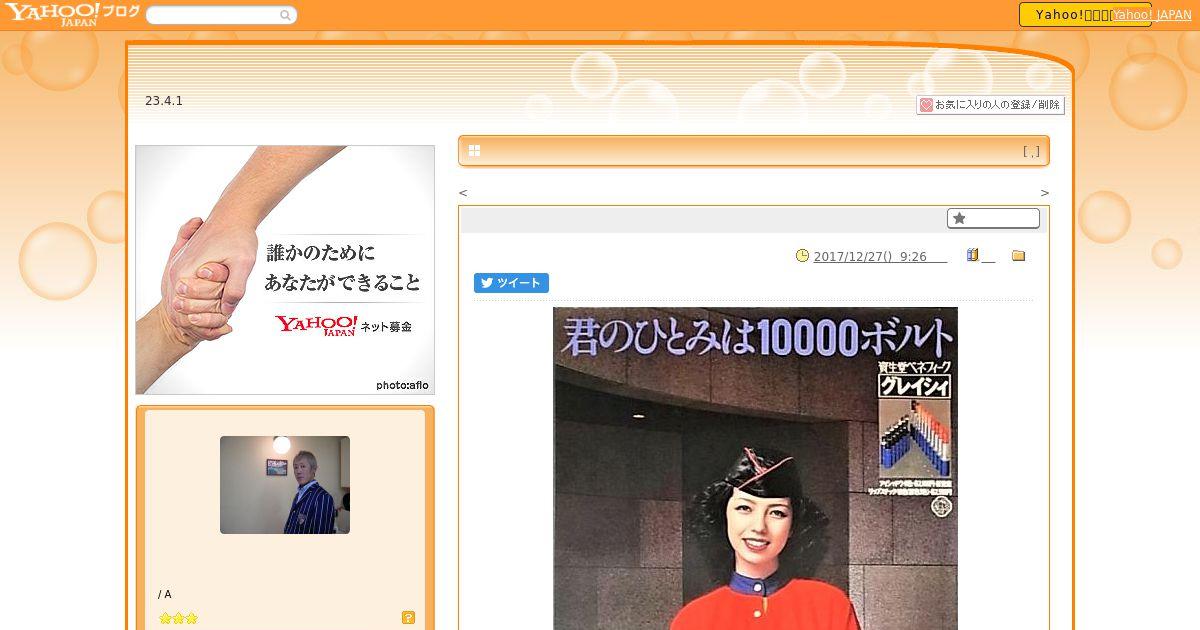Viewport: 1200px width, 630px height.
Task: Click the three-star rating icons
Action: [179, 618]
